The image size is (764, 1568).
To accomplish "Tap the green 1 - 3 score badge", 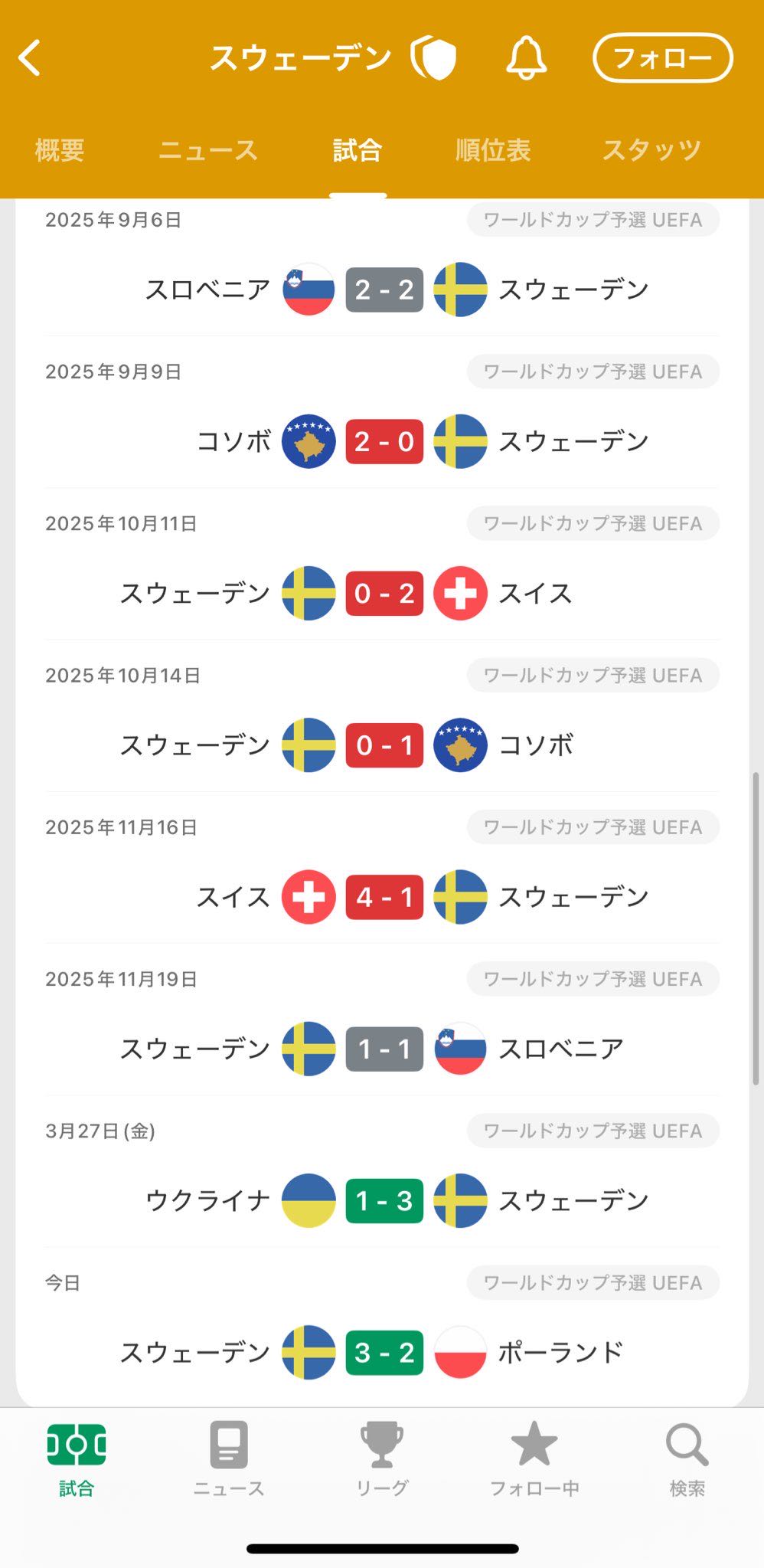I will [x=384, y=1201].
